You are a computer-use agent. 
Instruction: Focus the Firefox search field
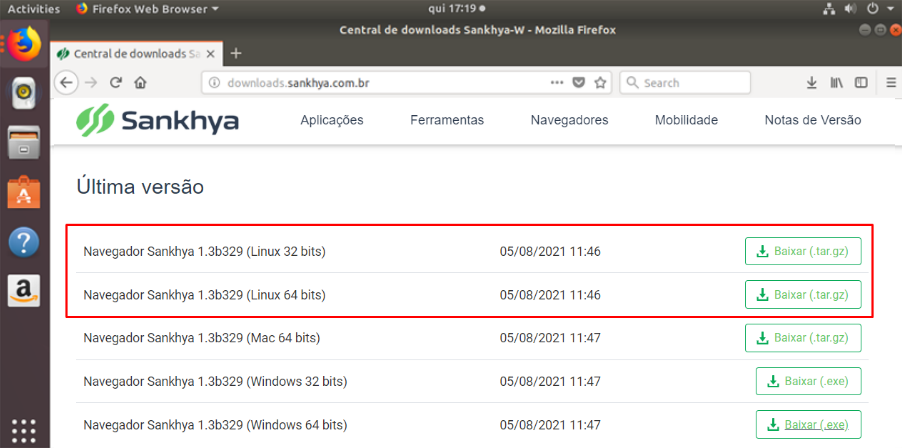(x=685, y=83)
